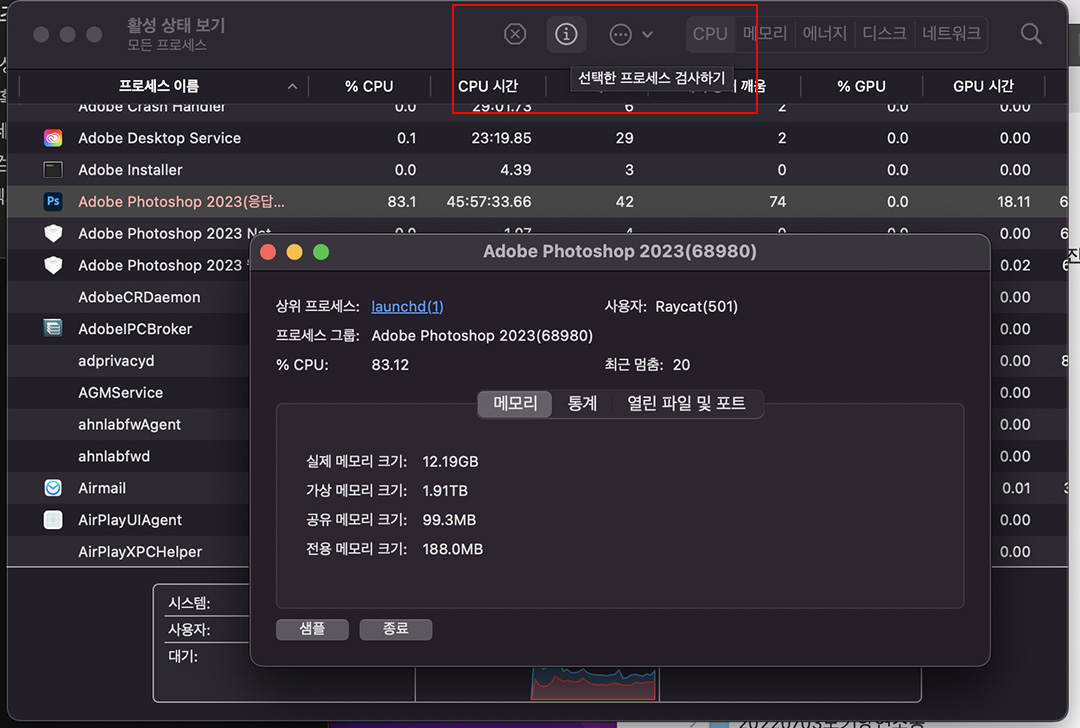Expand the dropdown chevron beside ellipsis button

tap(647, 34)
